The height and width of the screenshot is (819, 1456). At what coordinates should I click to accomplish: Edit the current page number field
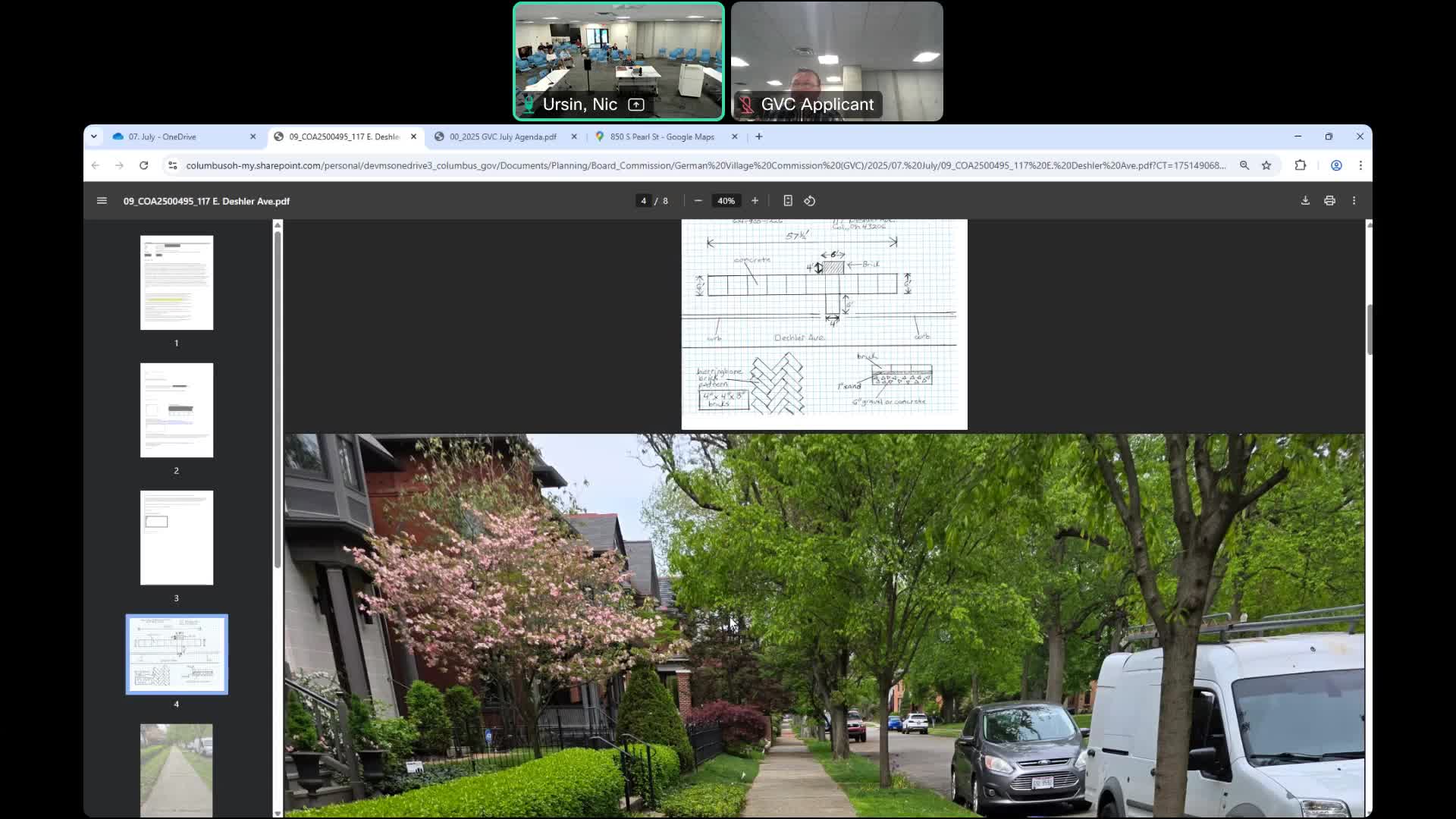pos(643,201)
